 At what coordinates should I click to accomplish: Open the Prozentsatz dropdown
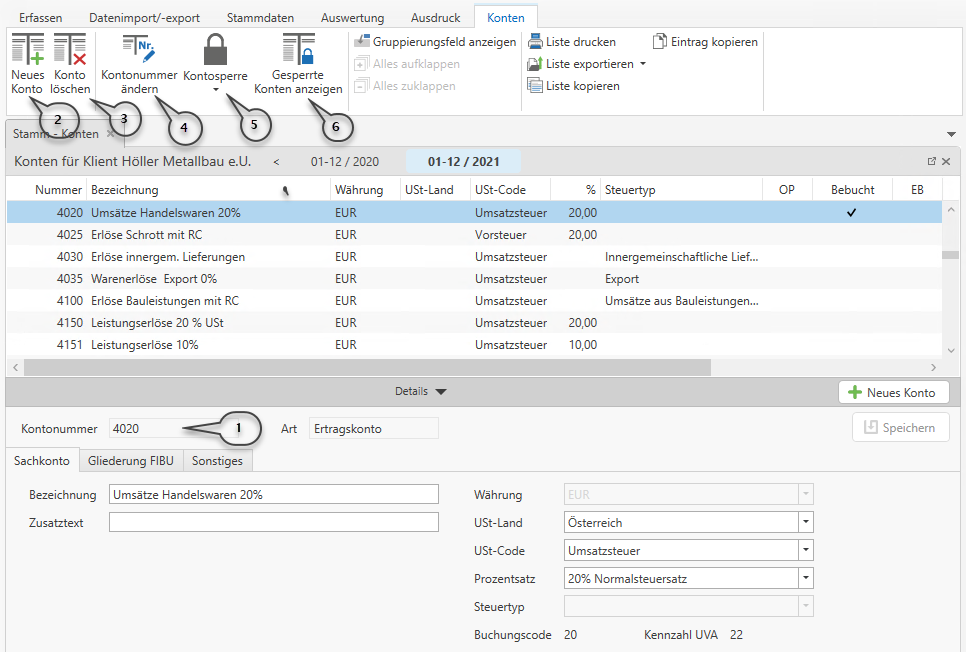pos(805,579)
